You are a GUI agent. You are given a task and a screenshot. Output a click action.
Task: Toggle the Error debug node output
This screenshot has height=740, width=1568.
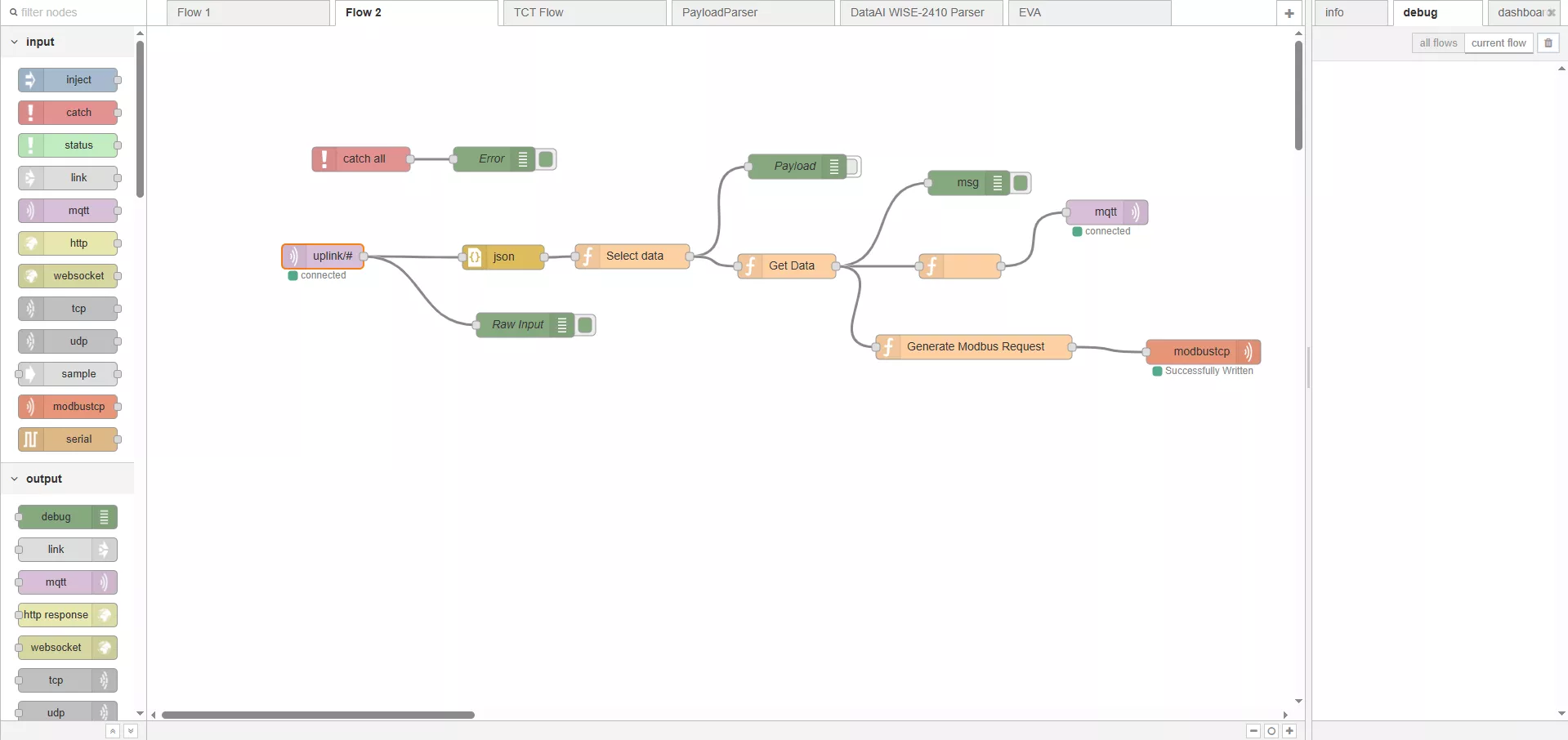(547, 159)
